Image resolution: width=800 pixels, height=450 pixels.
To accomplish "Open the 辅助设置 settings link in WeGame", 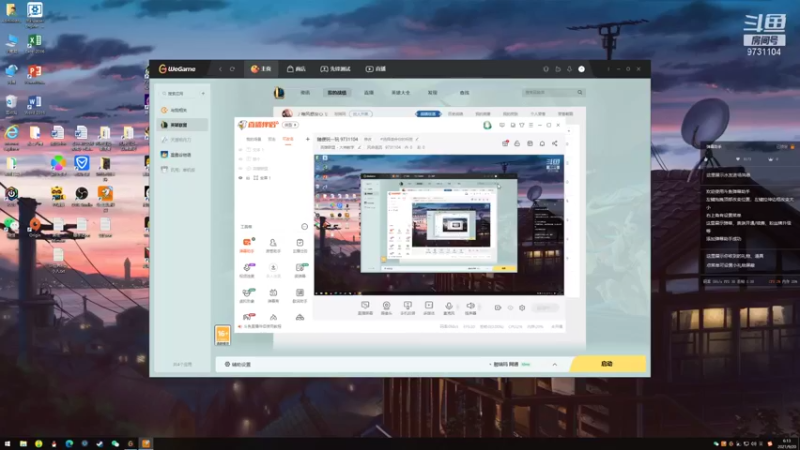I will coord(238,364).
